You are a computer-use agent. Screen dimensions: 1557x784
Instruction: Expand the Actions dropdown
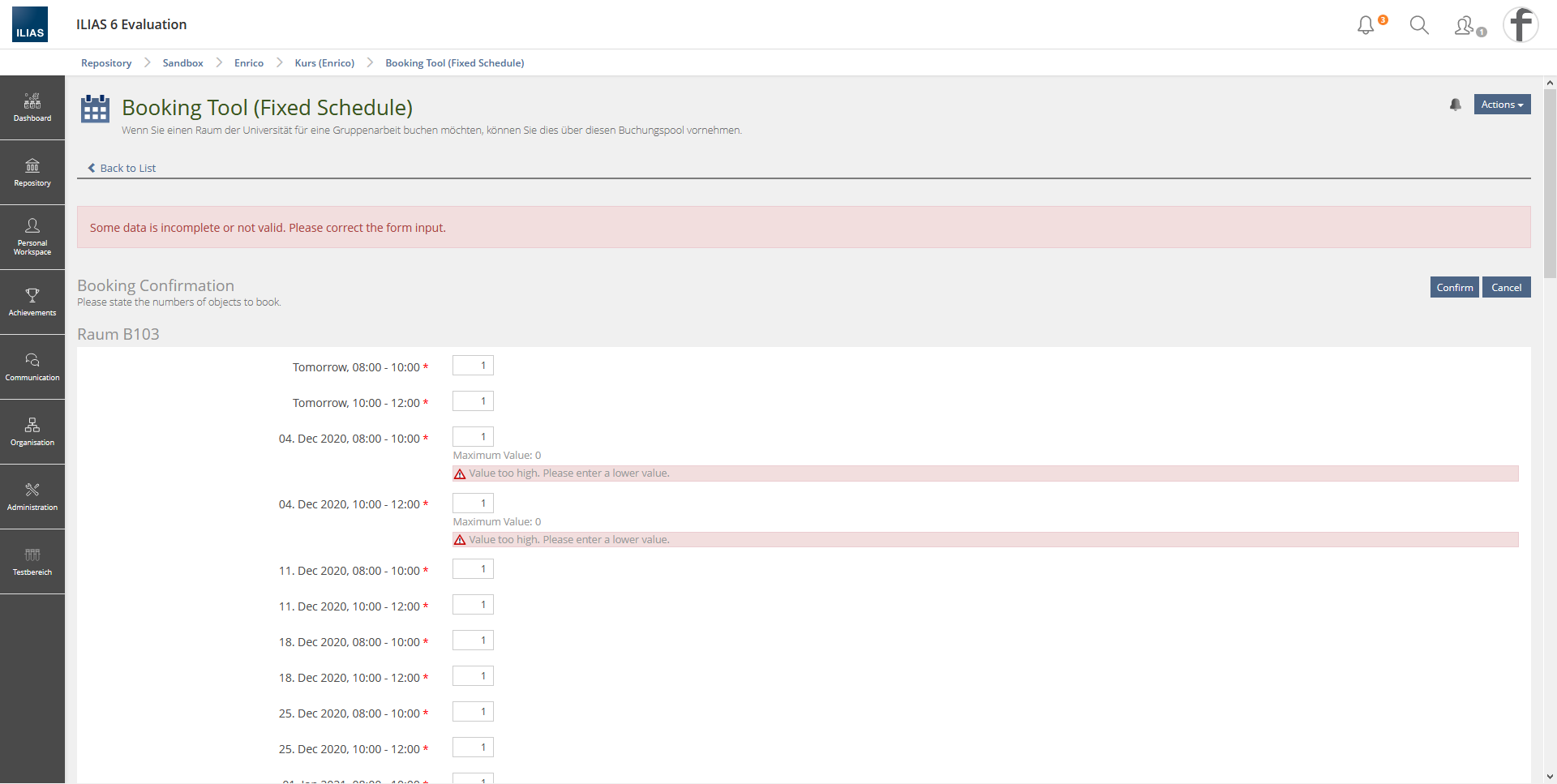[x=1502, y=105]
